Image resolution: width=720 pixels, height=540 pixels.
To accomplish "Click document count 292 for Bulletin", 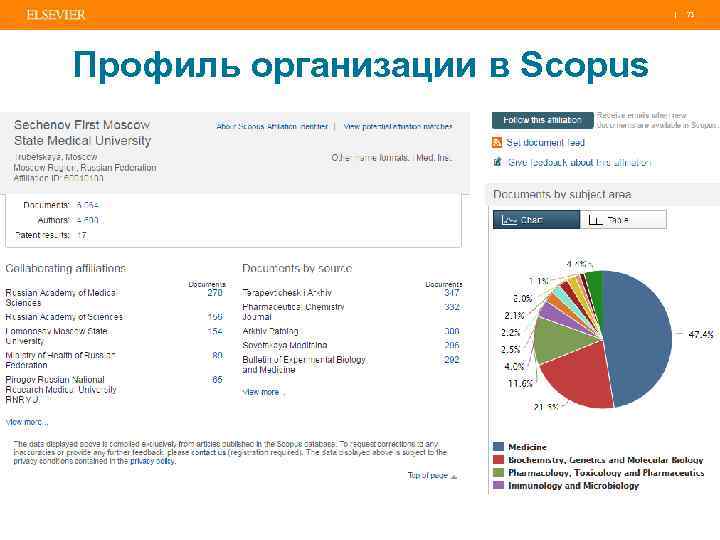I will point(452,360).
